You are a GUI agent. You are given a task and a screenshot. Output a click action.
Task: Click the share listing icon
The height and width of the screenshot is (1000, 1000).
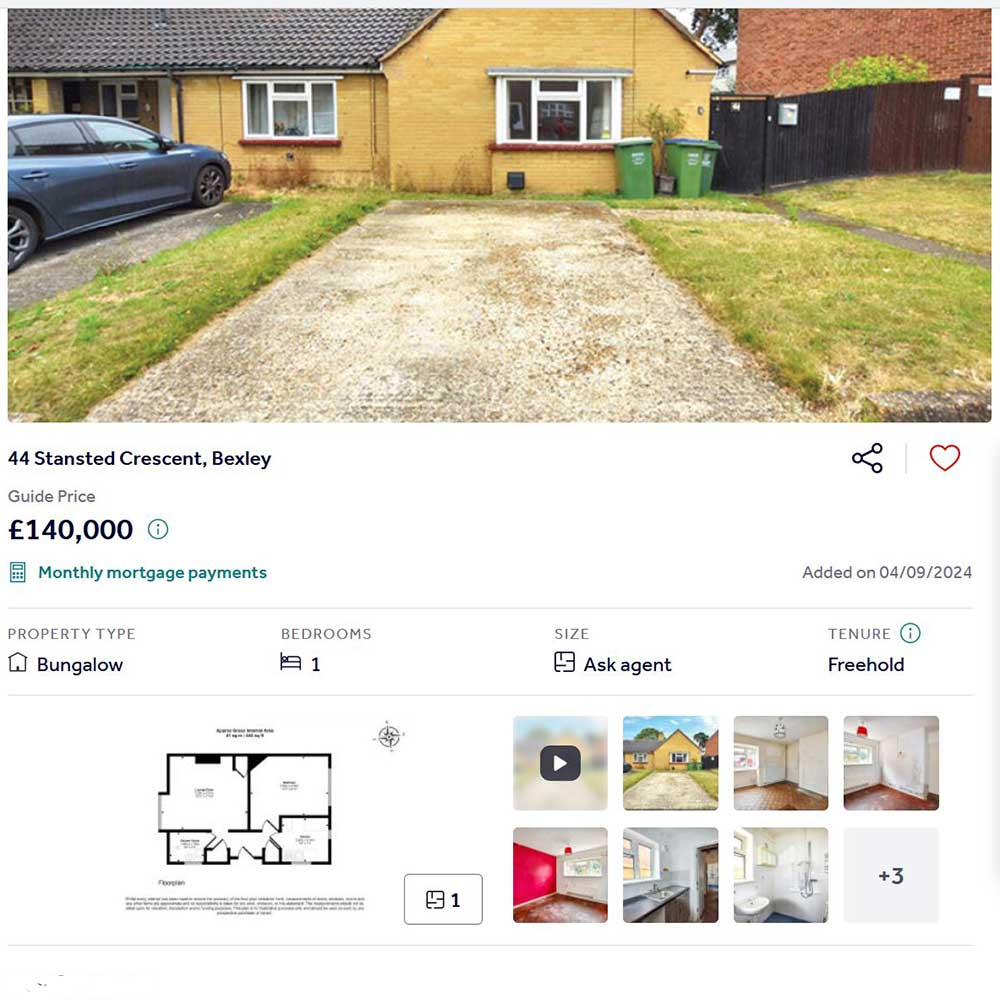pyautogui.click(x=867, y=458)
